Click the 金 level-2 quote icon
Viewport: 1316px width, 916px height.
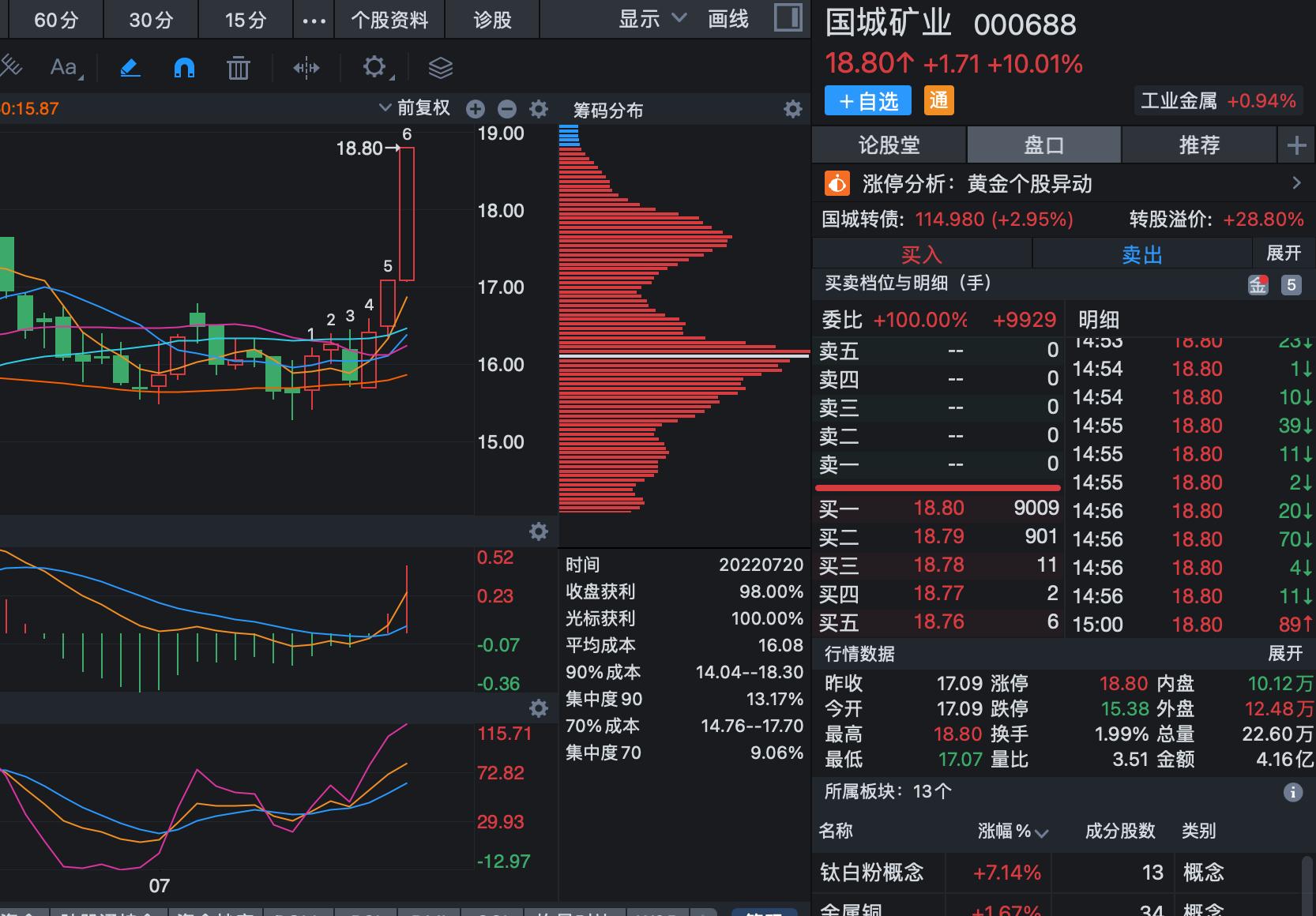point(1258,285)
